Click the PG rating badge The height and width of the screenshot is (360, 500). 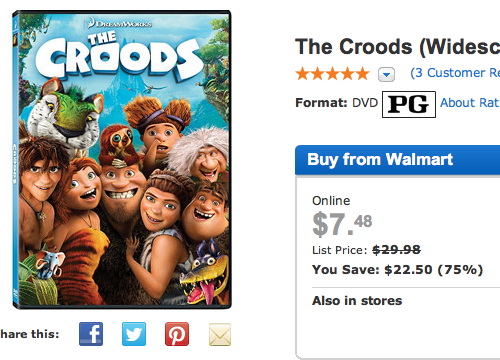409,104
